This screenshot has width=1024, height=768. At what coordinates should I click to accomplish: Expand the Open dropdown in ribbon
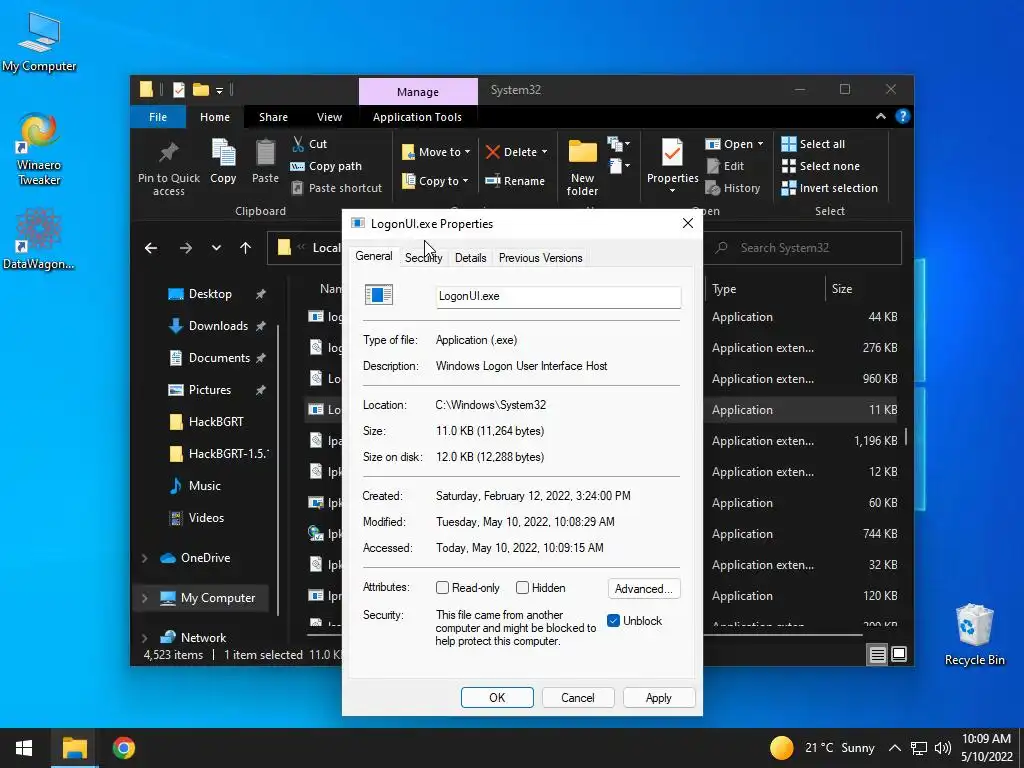760,144
